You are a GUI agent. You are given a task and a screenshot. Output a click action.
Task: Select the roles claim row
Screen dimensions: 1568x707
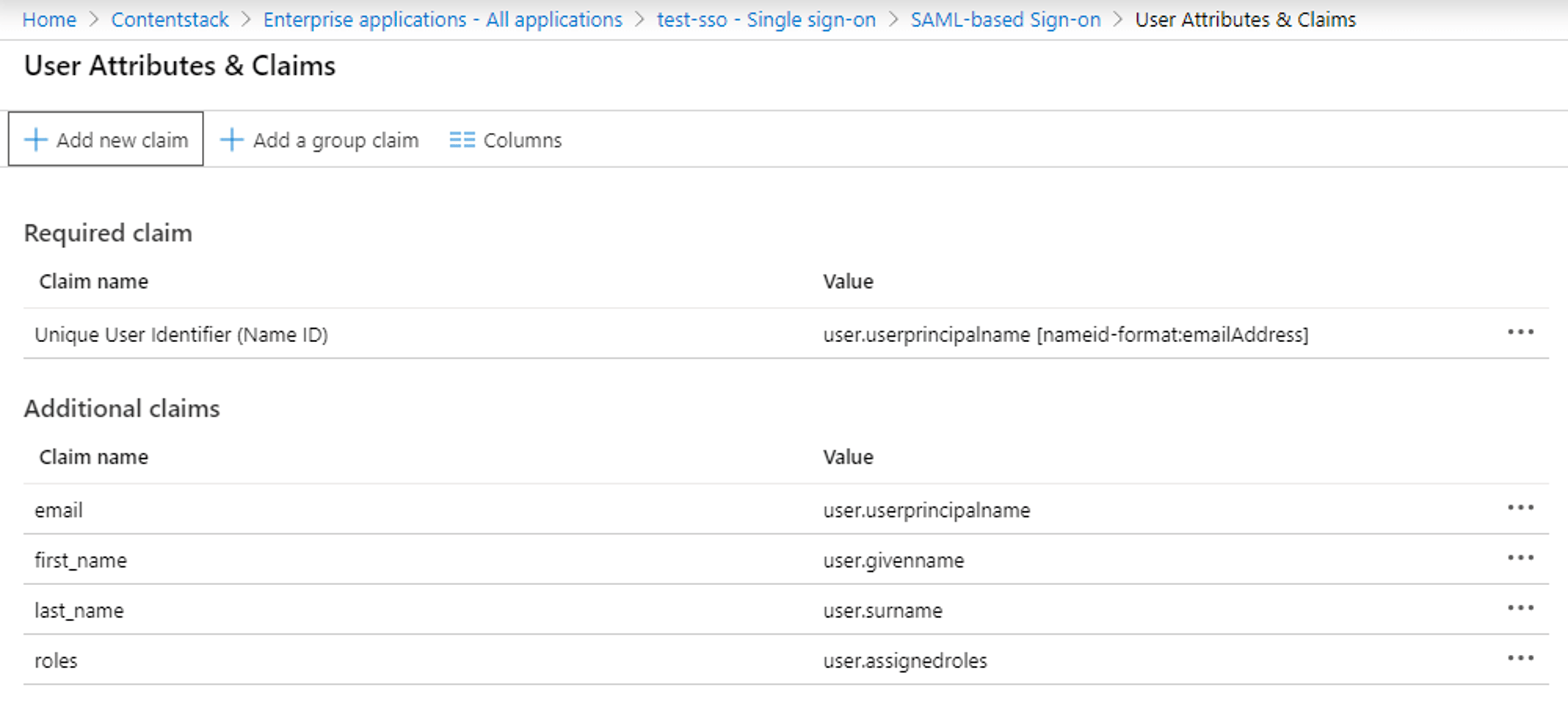click(x=786, y=660)
